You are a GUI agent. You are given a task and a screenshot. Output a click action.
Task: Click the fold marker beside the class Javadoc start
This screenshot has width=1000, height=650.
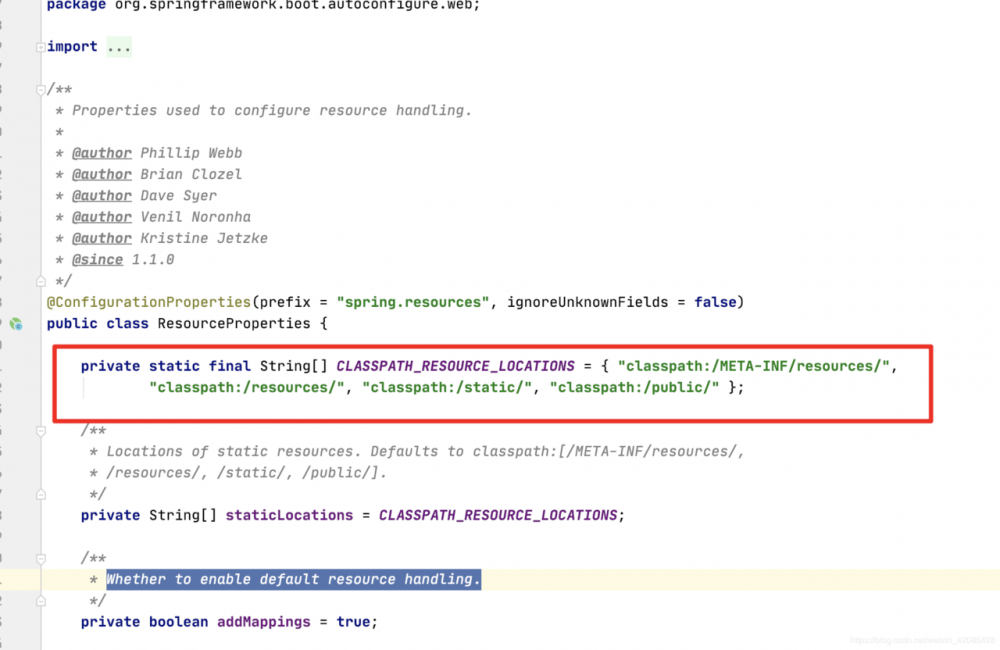click(x=40, y=88)
